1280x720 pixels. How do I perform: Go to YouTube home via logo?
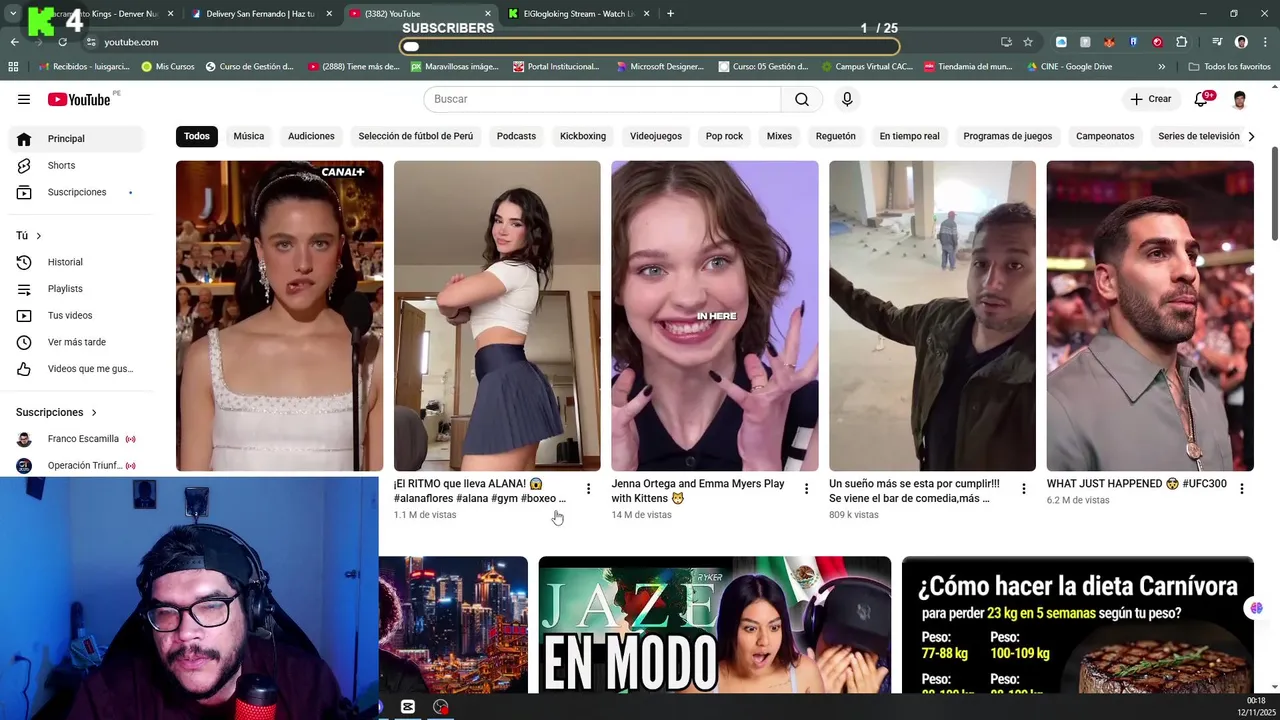pyautogui.click(x=79, y=99)
